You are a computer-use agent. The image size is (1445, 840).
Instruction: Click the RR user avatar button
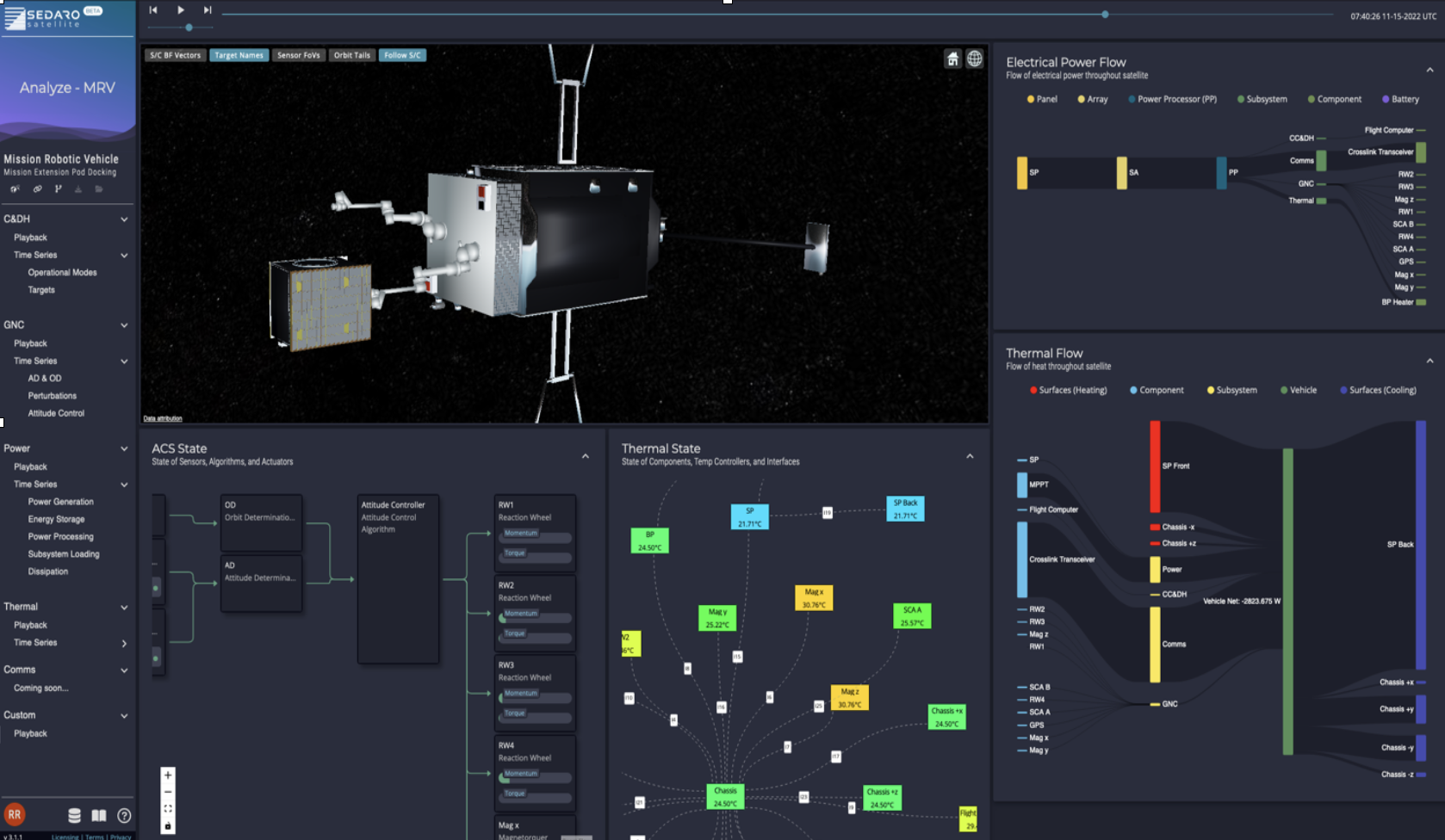(x=15, y=814)
